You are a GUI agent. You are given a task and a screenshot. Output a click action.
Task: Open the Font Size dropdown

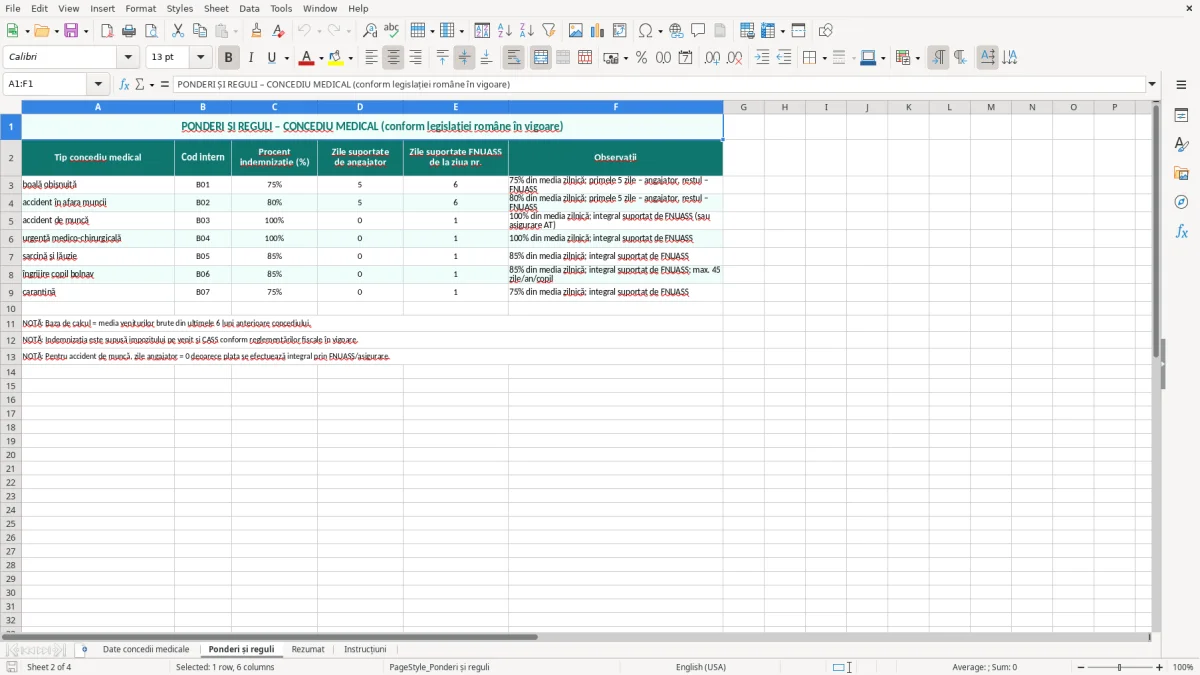[x=200, y=57]
